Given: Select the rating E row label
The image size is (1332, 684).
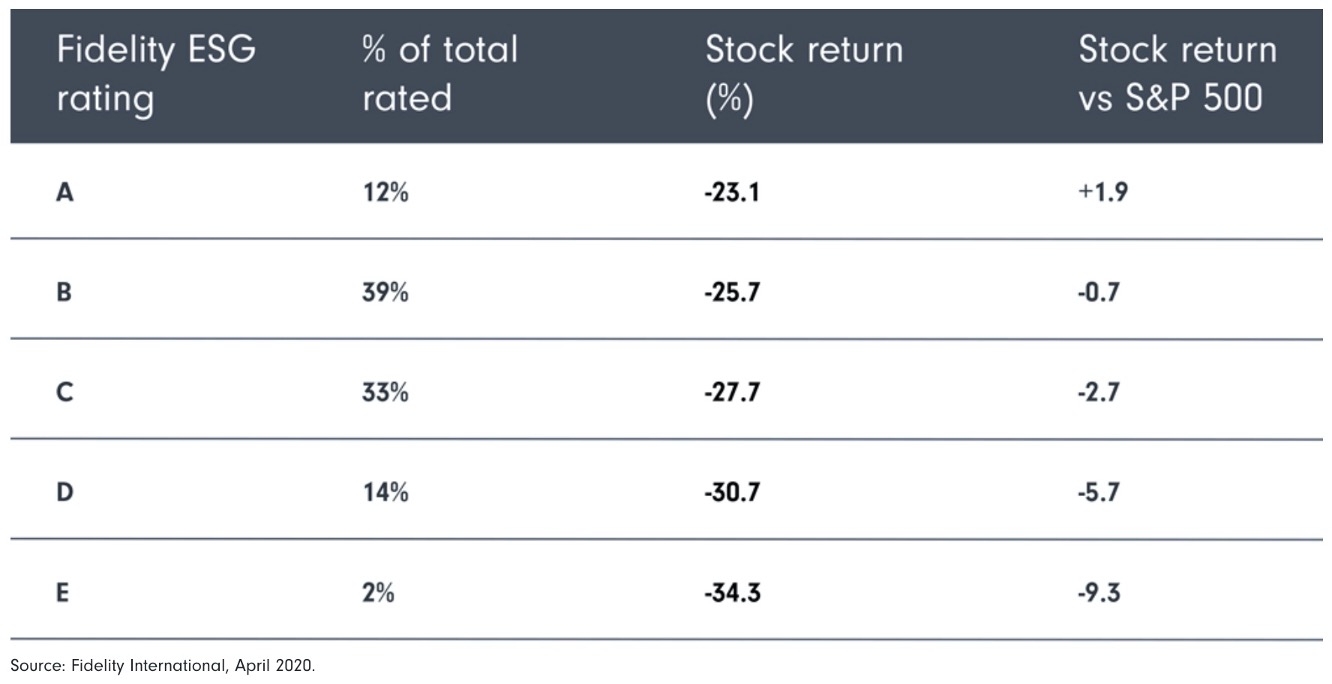Looking at the screenshot, I should click(x=62, y=593).
